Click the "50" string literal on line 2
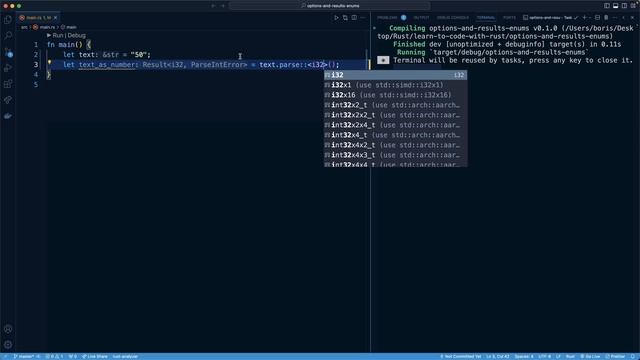 tap(138, 55)
